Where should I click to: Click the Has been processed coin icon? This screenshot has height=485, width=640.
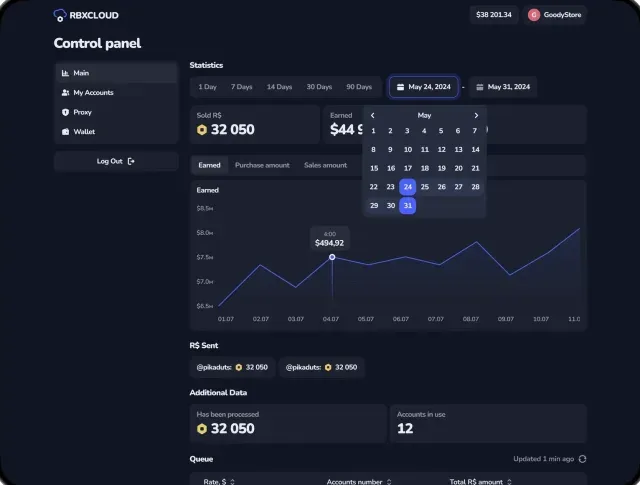click(x=202, y=429)
